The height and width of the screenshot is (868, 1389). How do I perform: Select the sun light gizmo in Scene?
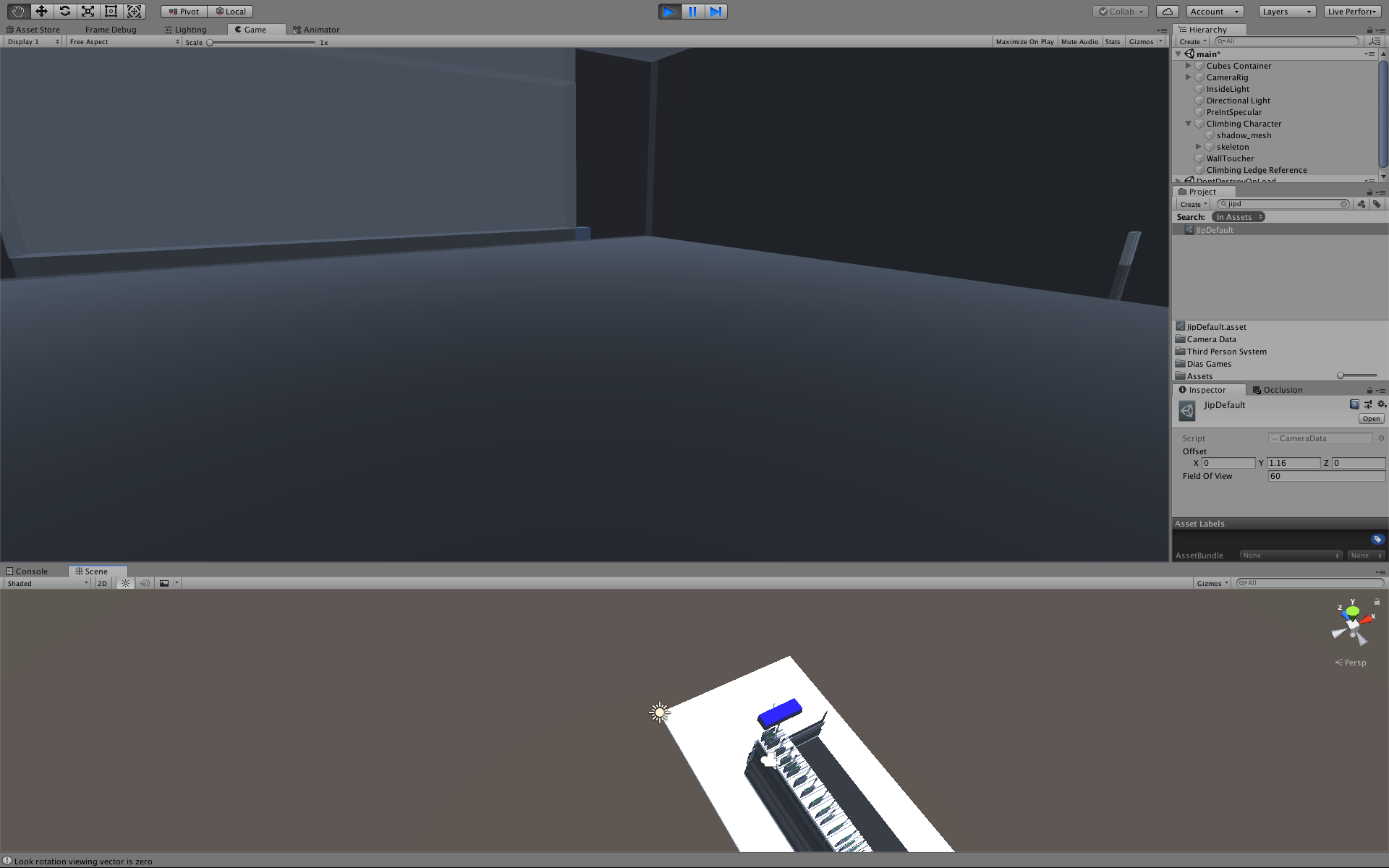point(660,712)
